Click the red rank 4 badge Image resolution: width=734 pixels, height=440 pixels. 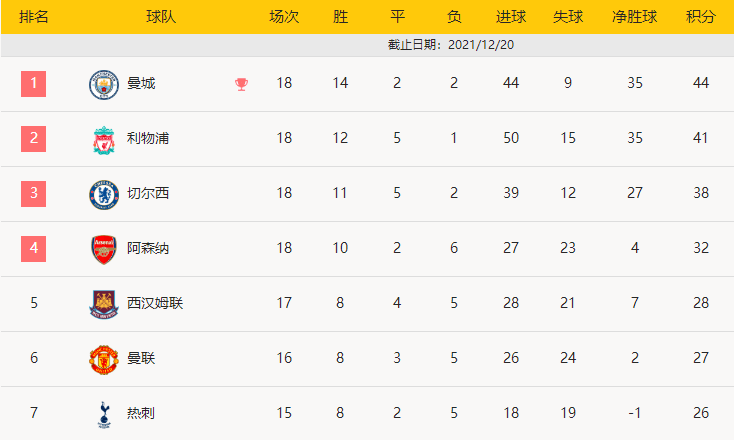pos(33,247)
